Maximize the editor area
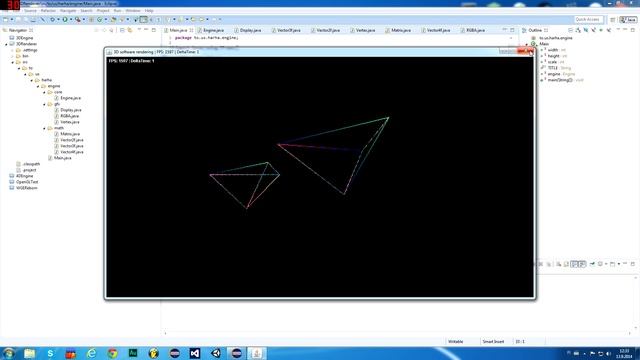Screen dimensions: 640x360 click(512, 30)
